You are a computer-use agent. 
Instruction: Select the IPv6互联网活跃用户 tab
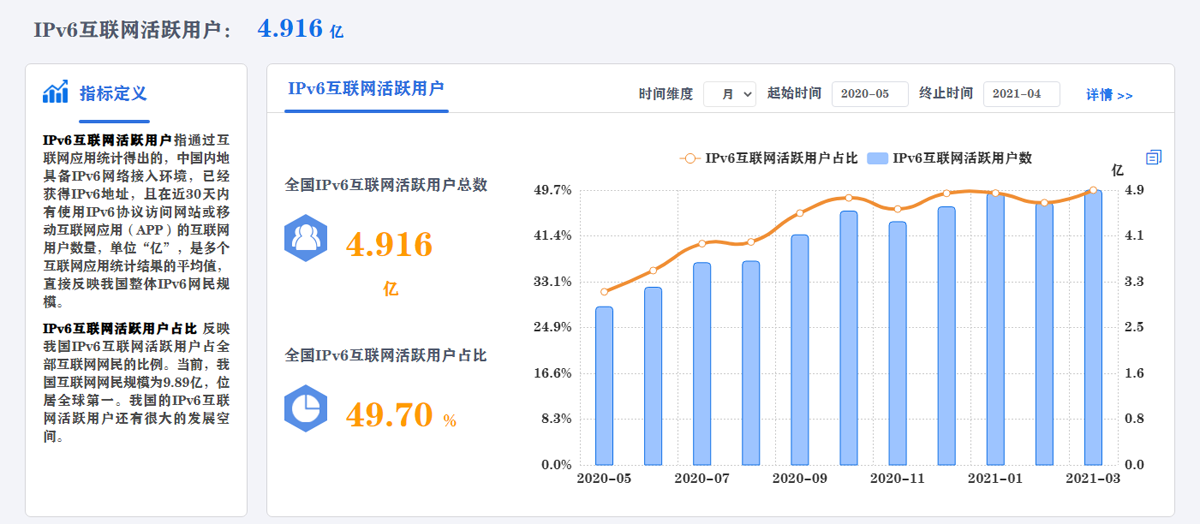coord(366,88)
